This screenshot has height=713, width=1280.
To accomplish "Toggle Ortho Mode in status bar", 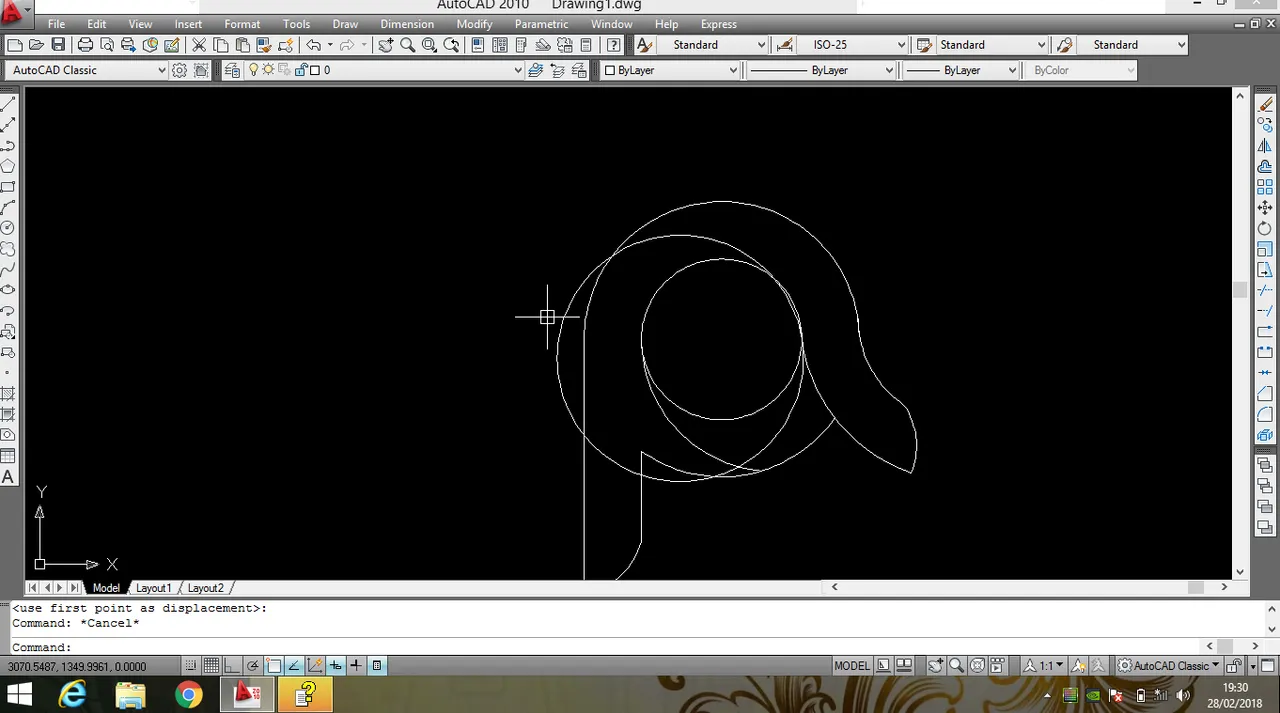I will (232, 666).
